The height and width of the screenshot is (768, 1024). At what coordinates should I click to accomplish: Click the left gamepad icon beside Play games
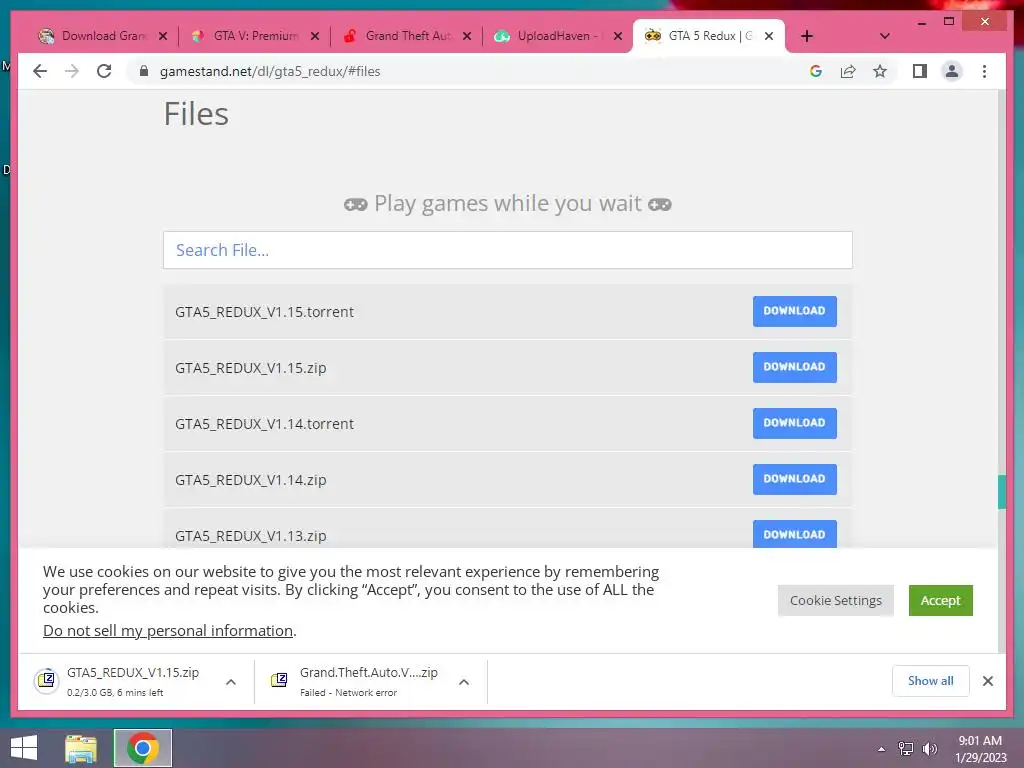pos(356,205)
